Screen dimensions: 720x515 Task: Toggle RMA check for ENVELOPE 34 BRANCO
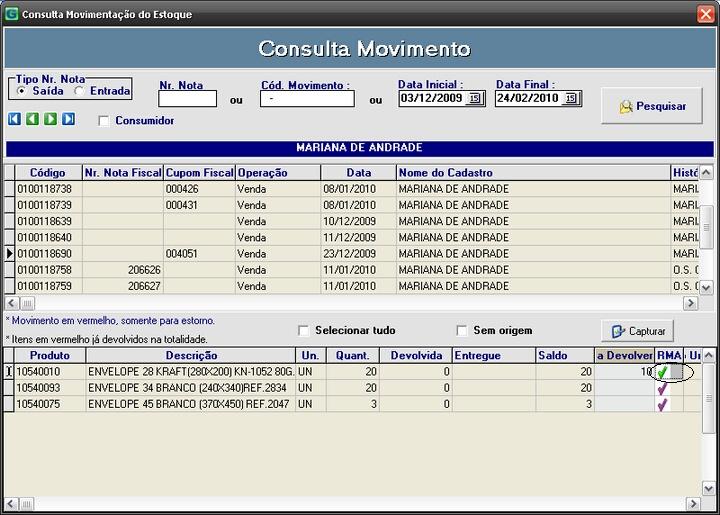[662, 389]
